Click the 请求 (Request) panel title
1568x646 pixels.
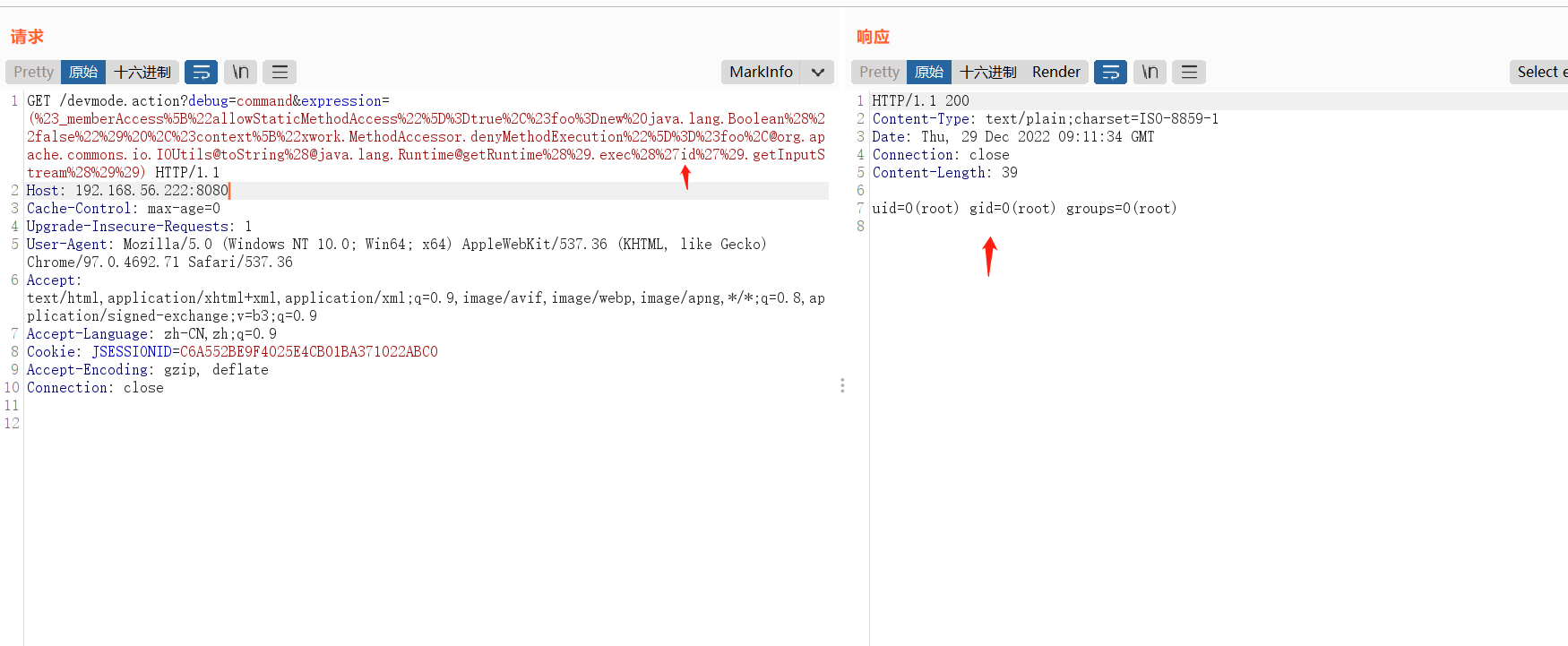pyautogui.click(x=27, y=37)
